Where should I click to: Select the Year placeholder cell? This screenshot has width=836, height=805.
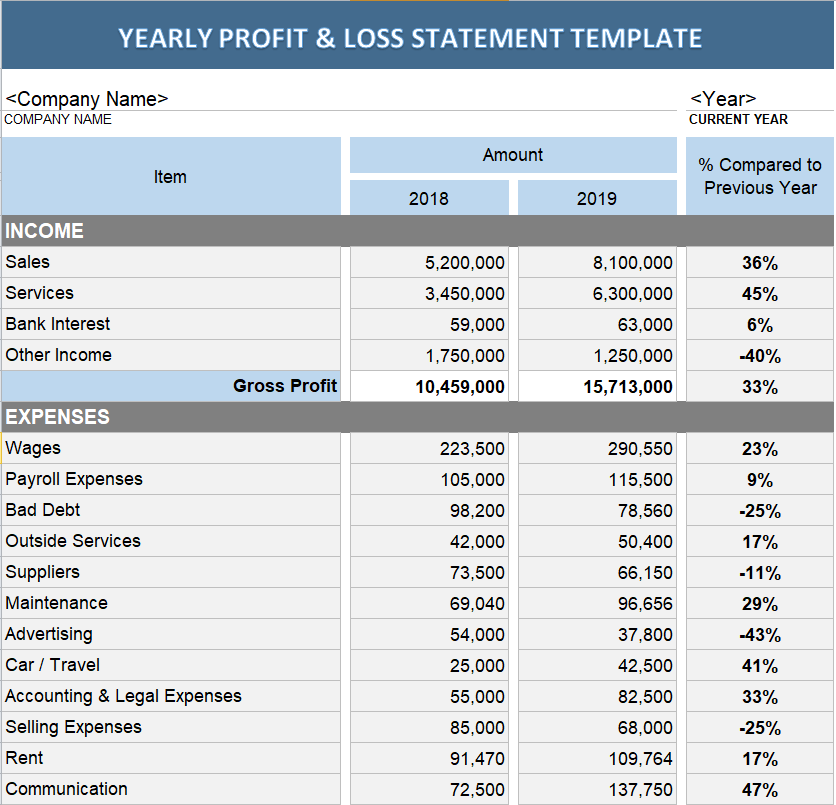pos(723,98)
